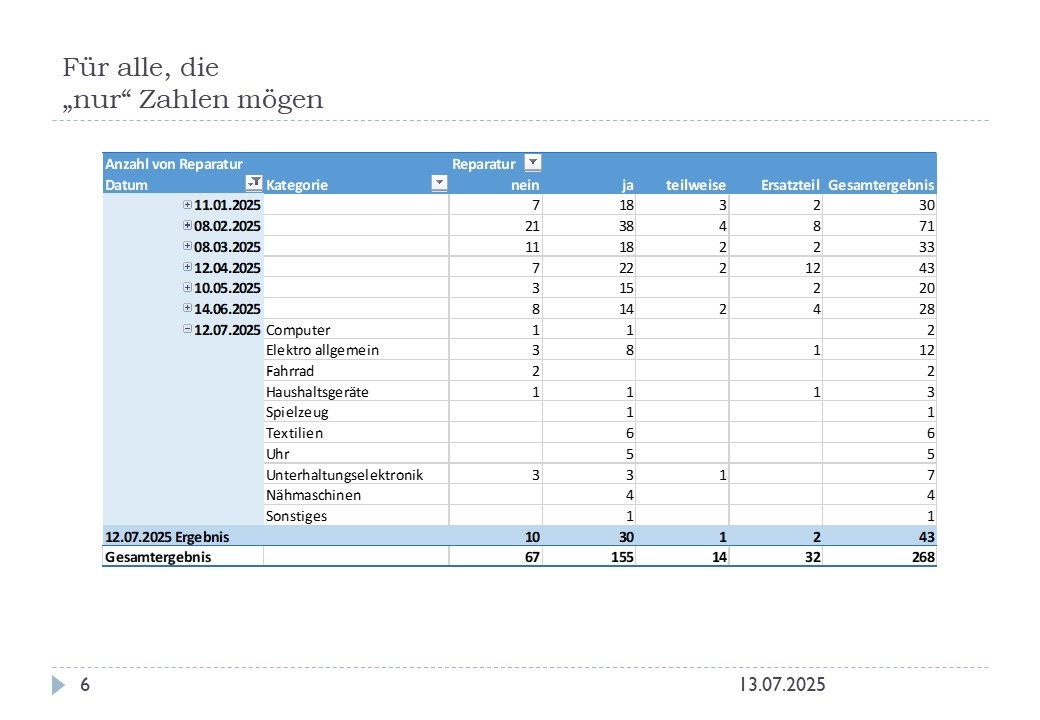1040x720 pixels.
Task: Expand the 08.03.2025 date row
Action: pos(187,246)
